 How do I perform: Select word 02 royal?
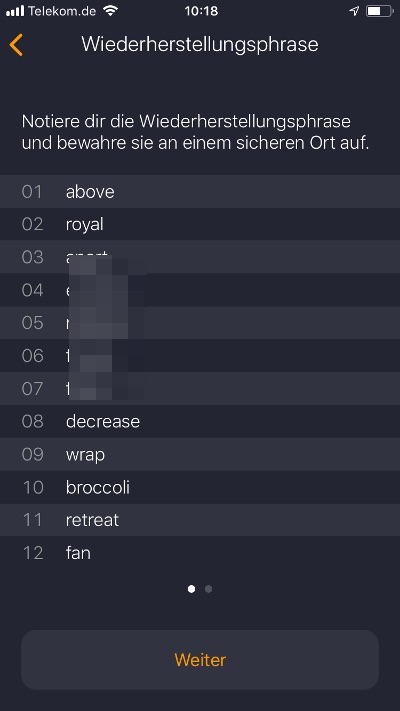coord(200,224)
